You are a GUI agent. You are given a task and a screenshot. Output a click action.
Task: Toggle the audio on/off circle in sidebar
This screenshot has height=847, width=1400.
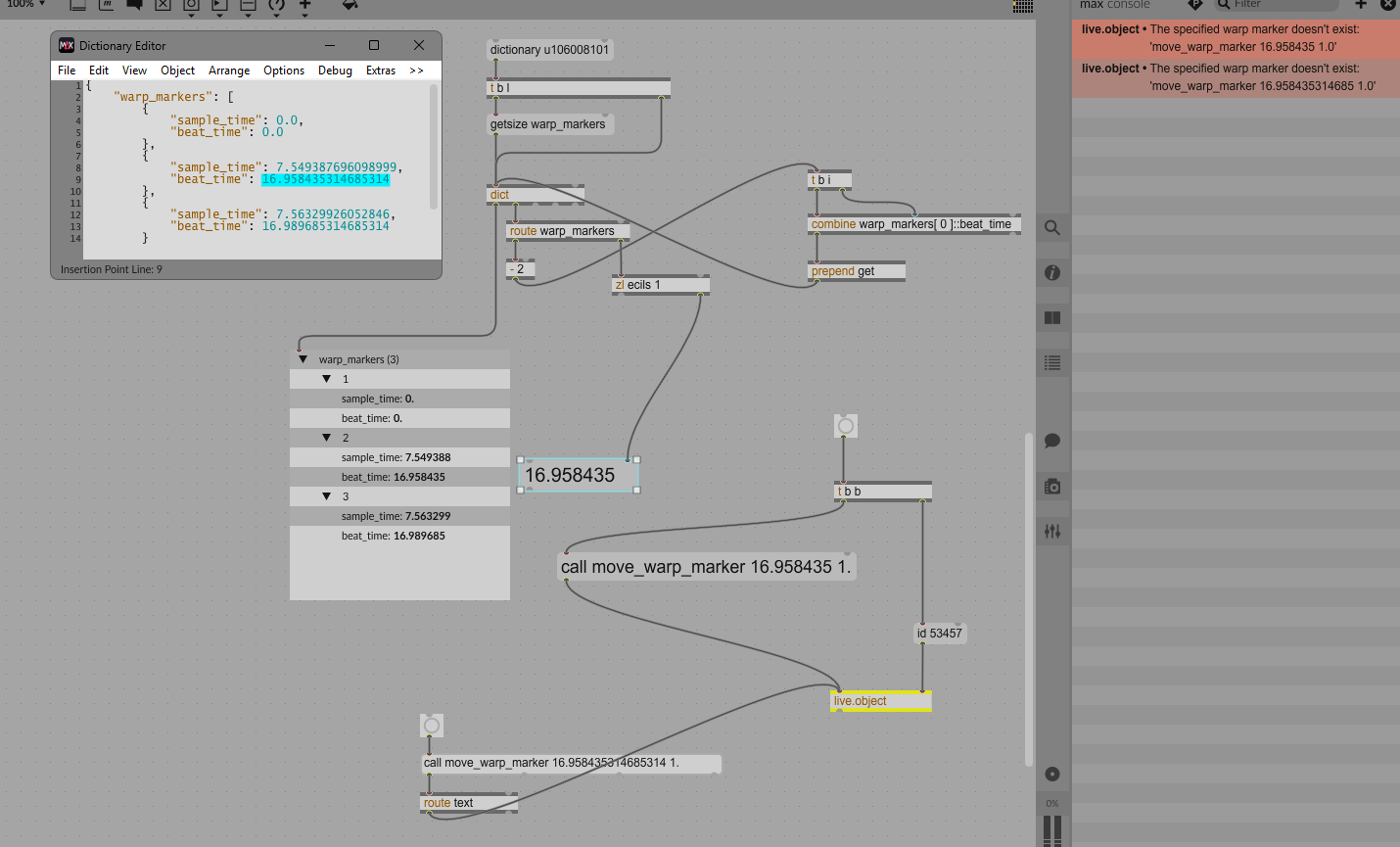click(1052, 774)
